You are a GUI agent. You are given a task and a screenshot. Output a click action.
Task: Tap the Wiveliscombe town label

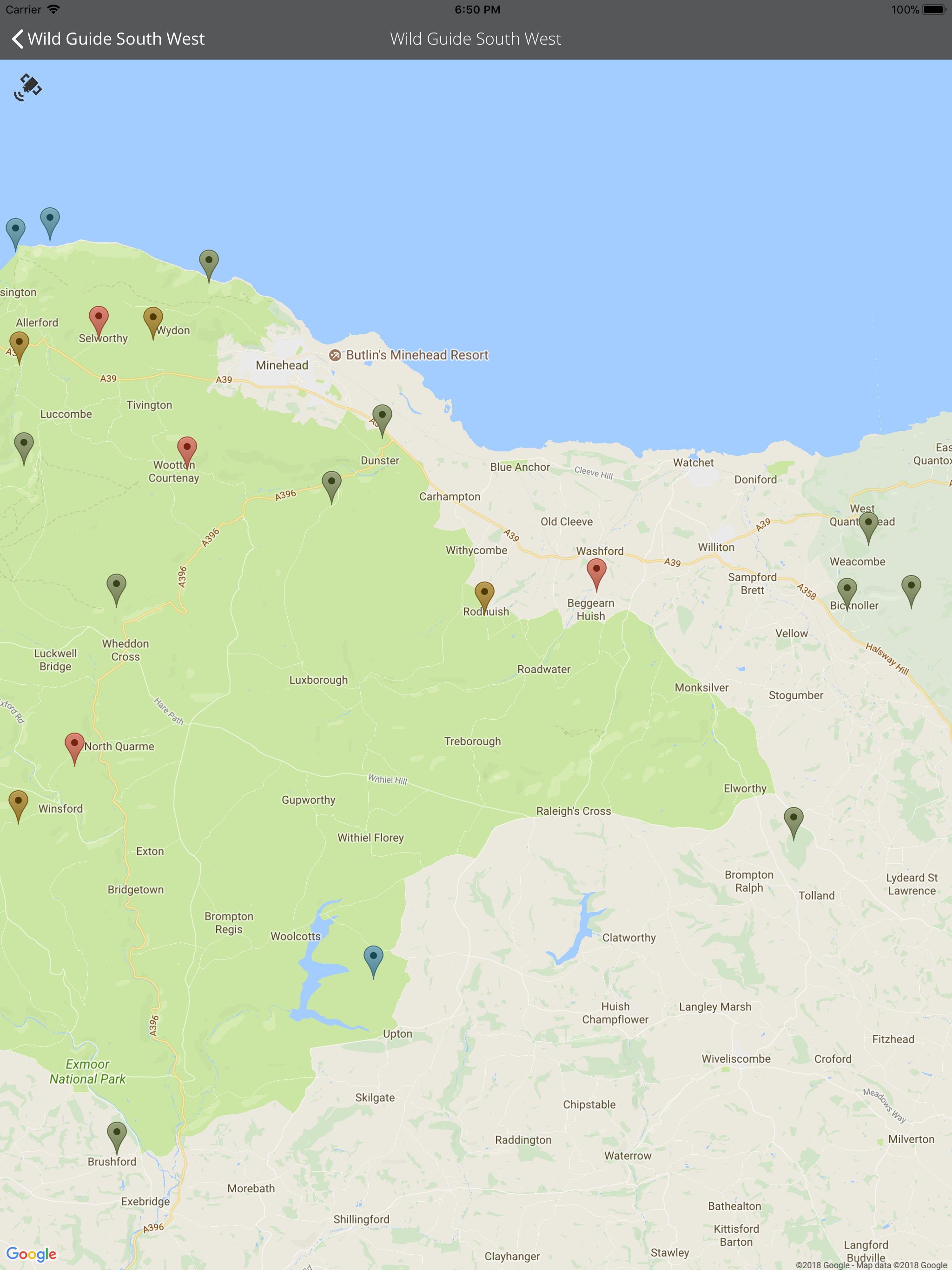coord(736,1058)
